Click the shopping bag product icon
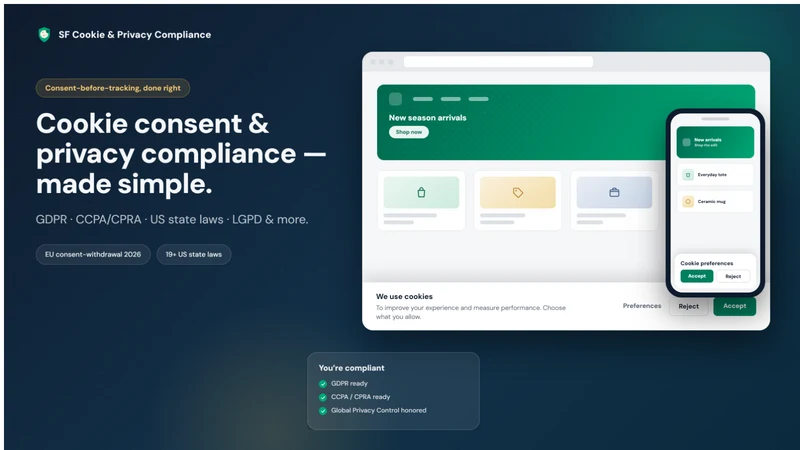800x450 pixels. point(421,192)
